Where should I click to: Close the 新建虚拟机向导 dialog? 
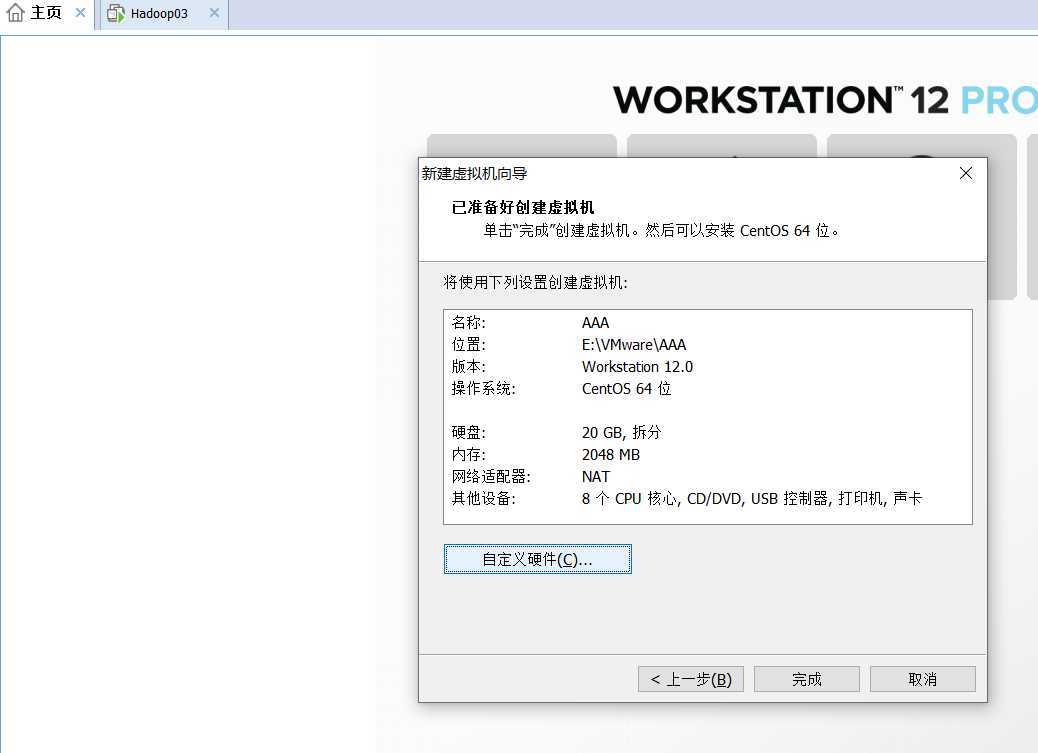tap(966, 174)
